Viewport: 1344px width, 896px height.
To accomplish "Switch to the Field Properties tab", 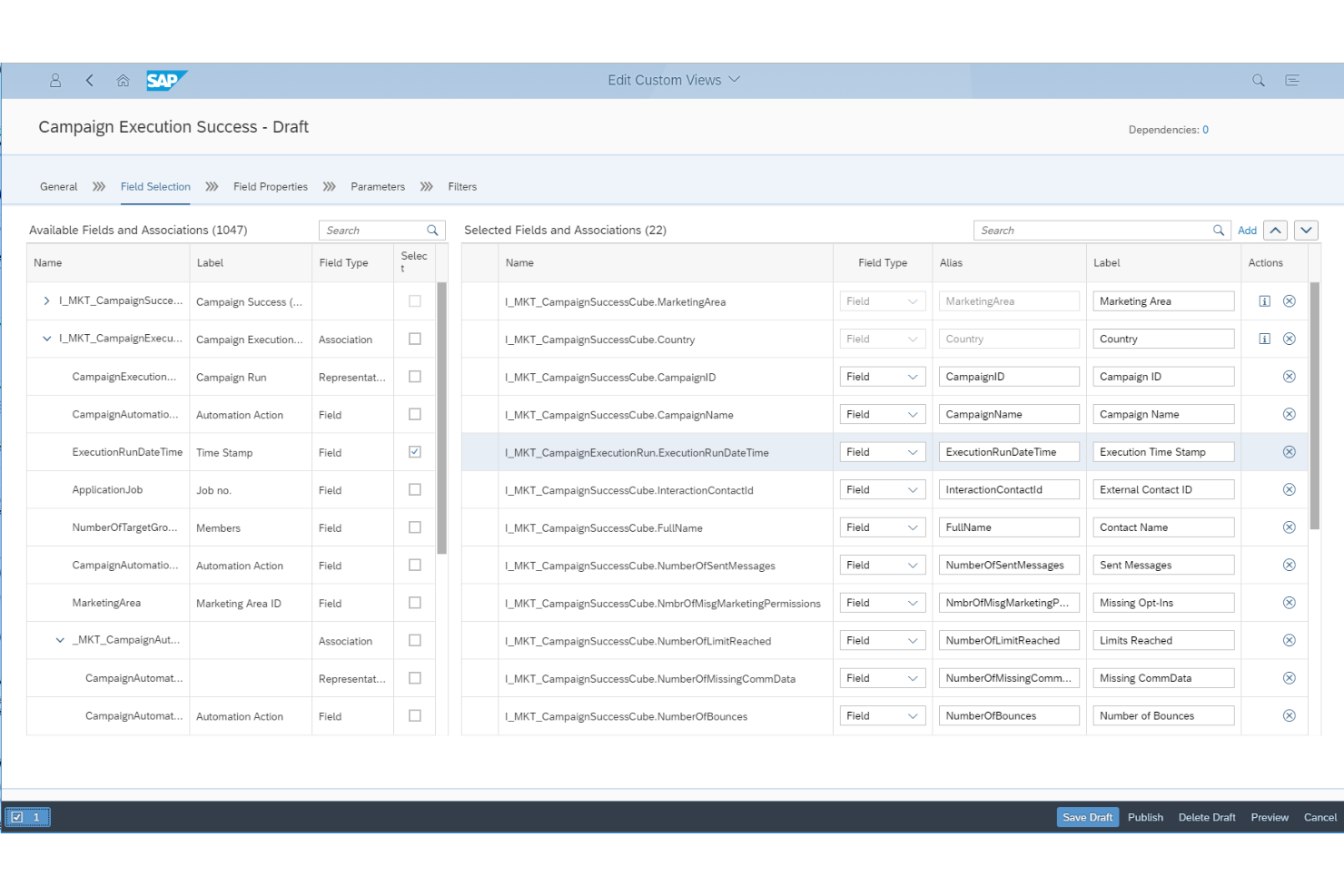I will tap(270, 186).
